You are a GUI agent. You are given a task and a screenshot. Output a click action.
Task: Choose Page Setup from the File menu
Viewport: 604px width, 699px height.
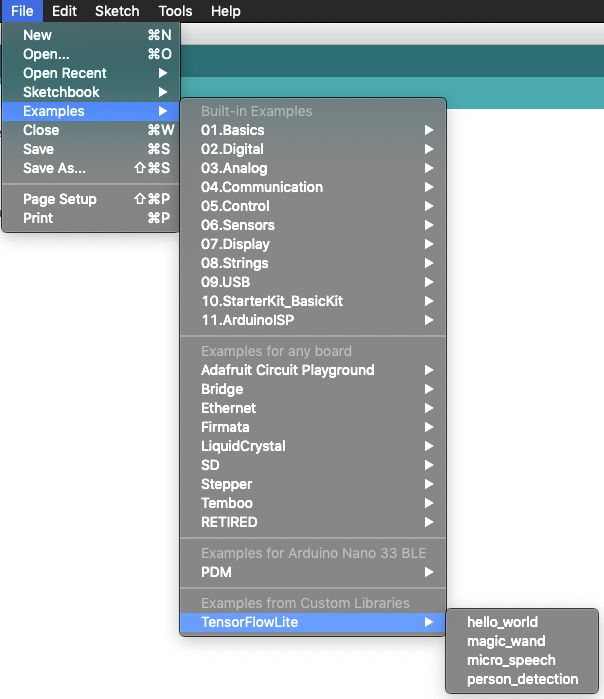coord(90,199)
